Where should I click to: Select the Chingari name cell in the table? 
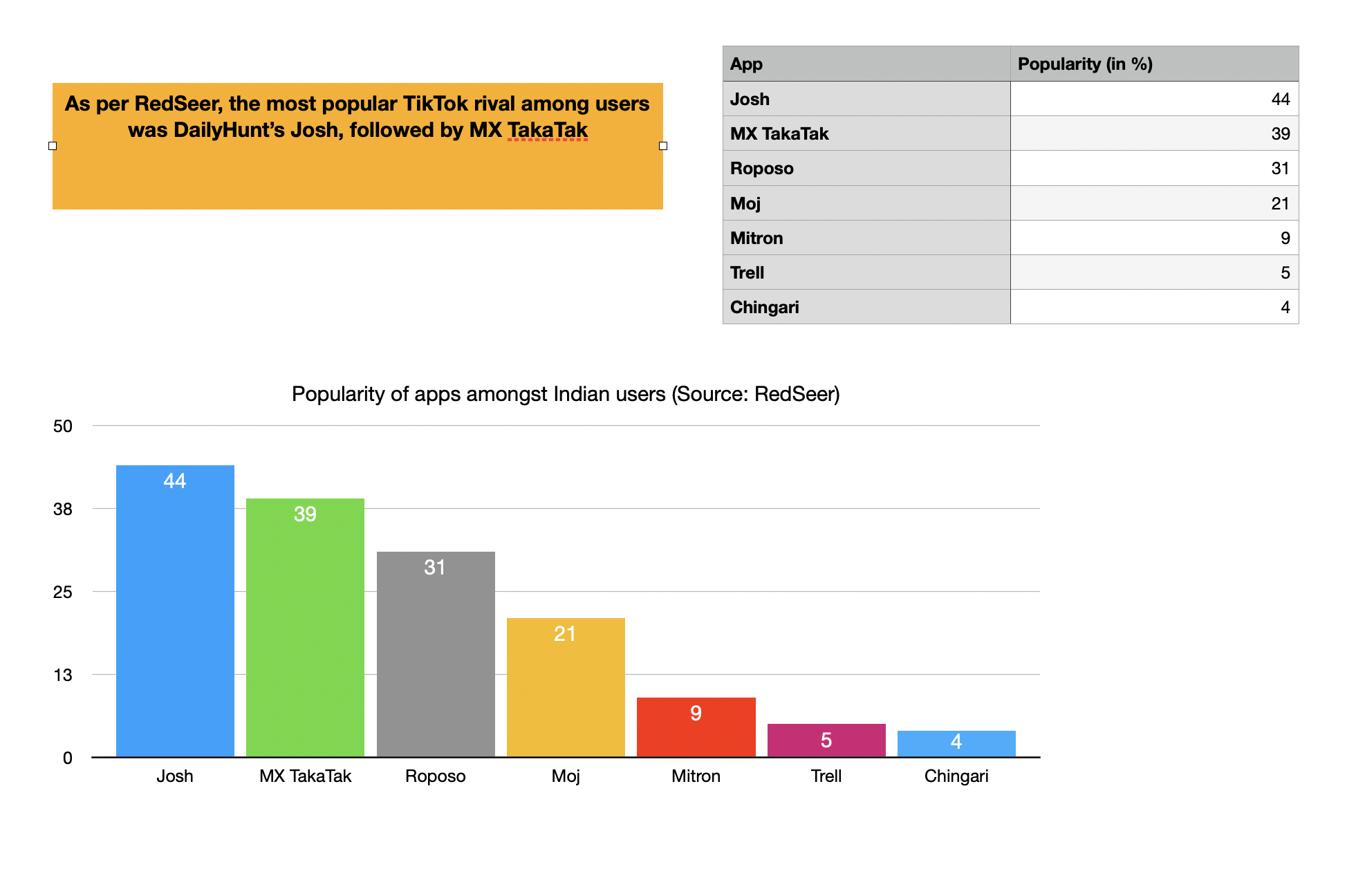click(866, 307)
